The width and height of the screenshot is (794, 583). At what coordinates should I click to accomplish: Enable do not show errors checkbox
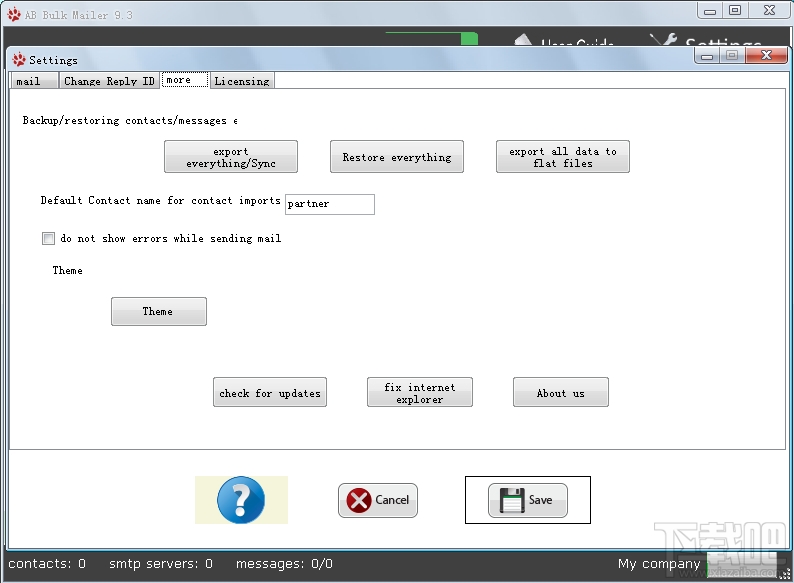48,239
